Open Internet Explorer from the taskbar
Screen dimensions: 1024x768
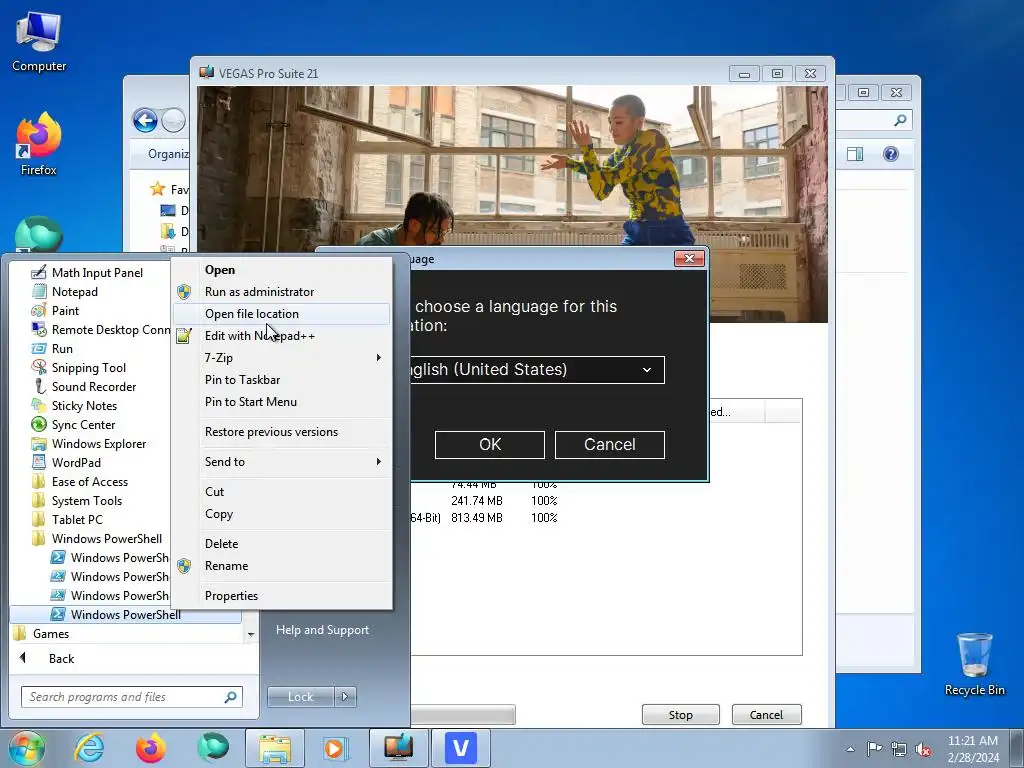click(89, 748)
